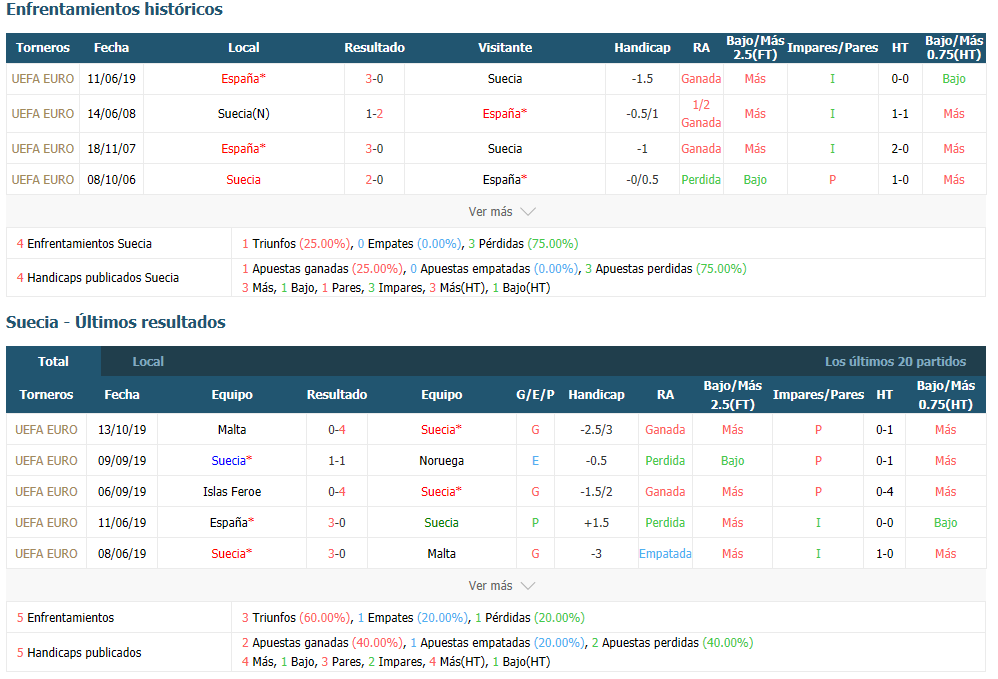Expand 'Ver más' under Suecia últimos resultados
Image resolution: width=998 pixels, height=679 pixels.
tap(502, 585)
